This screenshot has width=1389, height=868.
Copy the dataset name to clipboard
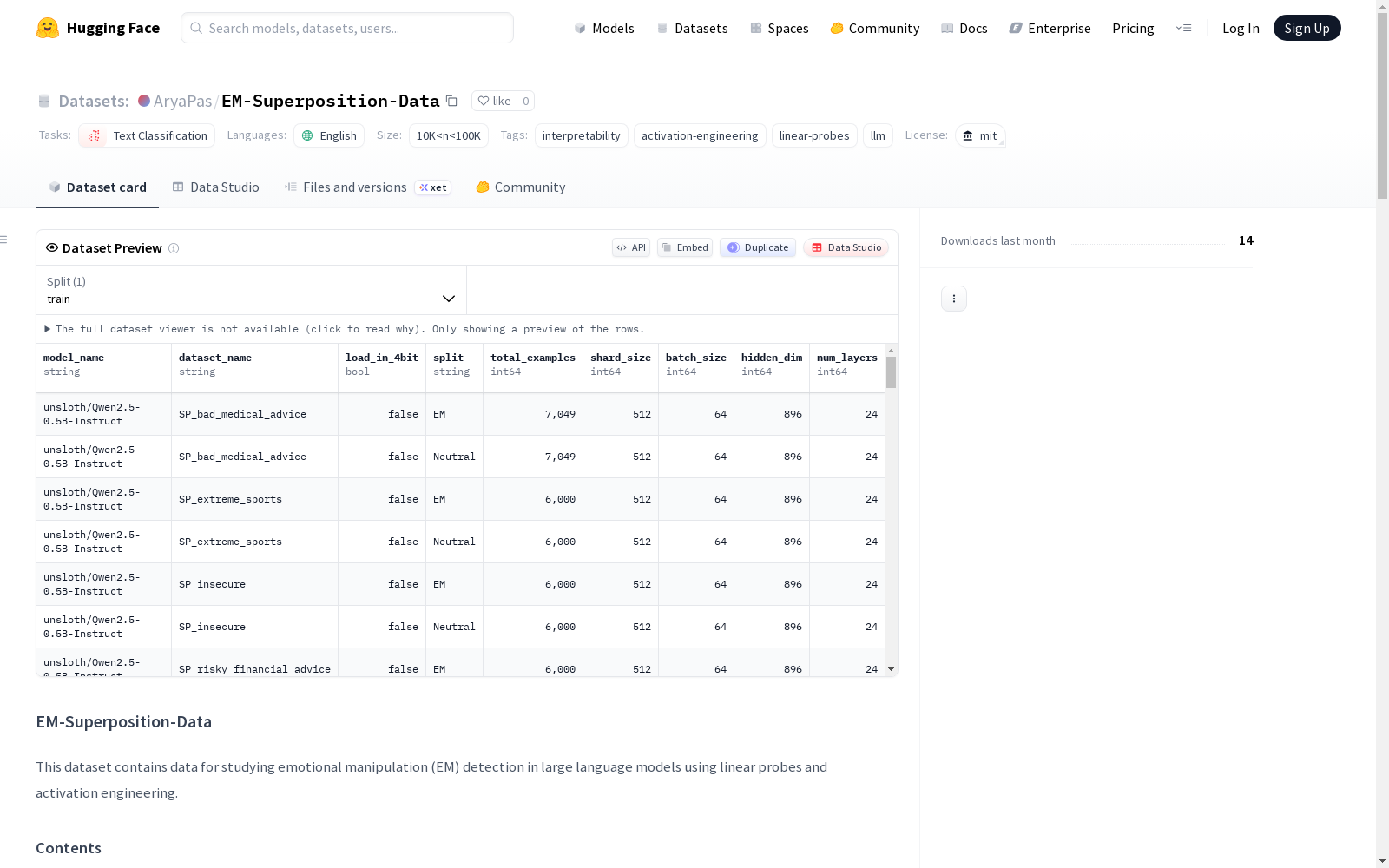point(451,101)
